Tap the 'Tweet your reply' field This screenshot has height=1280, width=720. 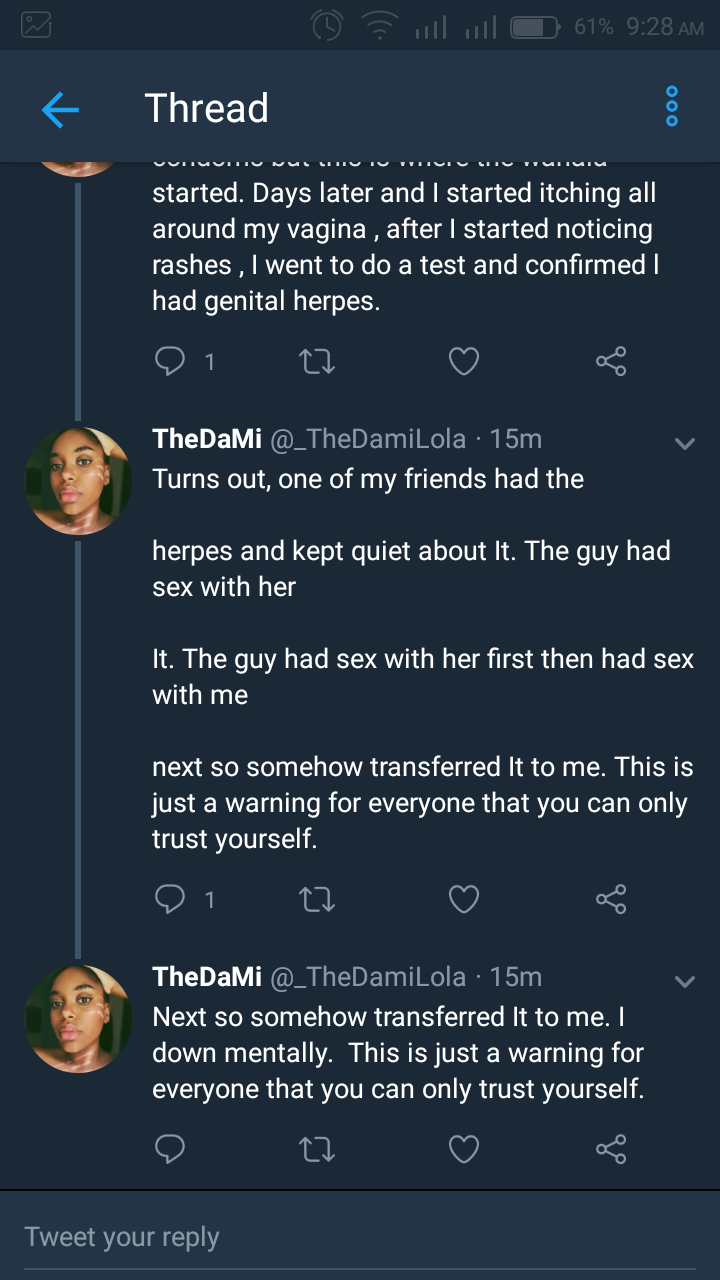point(360,1237)
